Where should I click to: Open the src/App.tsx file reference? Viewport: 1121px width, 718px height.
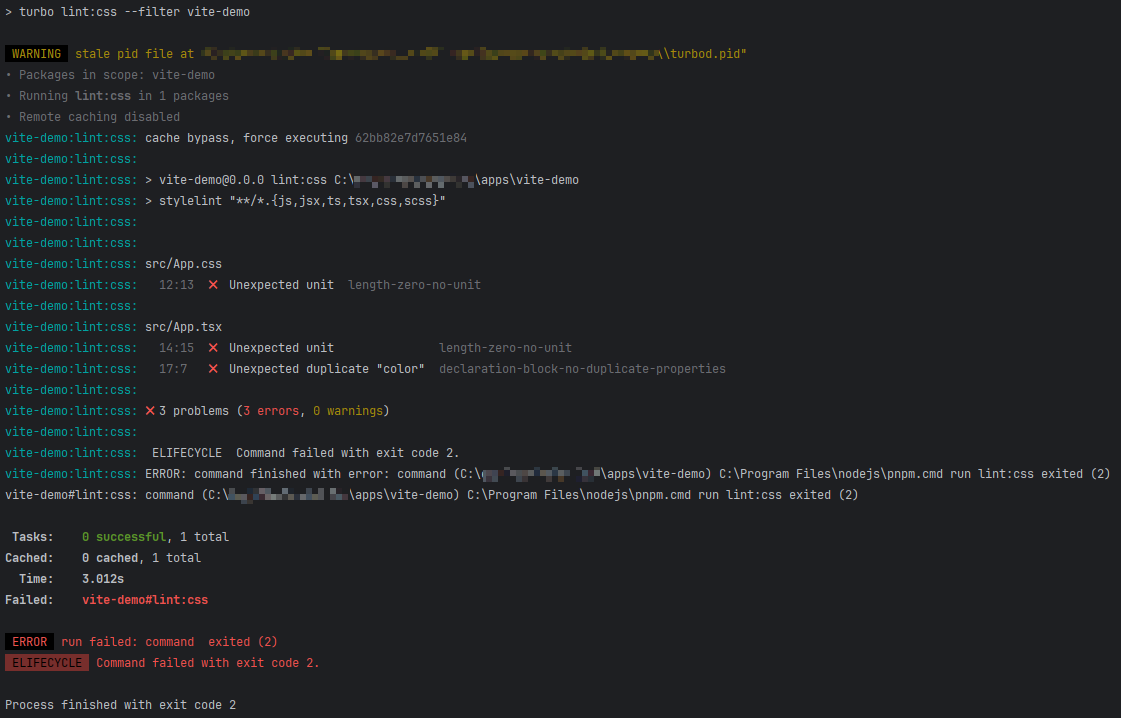184,327
